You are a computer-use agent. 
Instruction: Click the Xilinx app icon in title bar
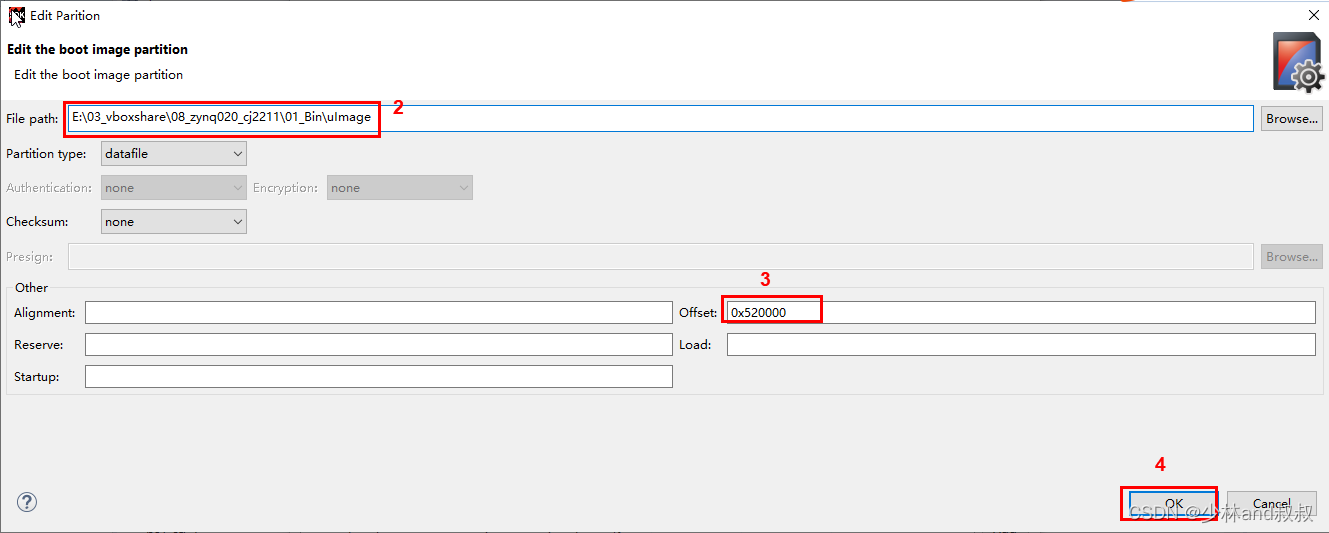[16, 16]
